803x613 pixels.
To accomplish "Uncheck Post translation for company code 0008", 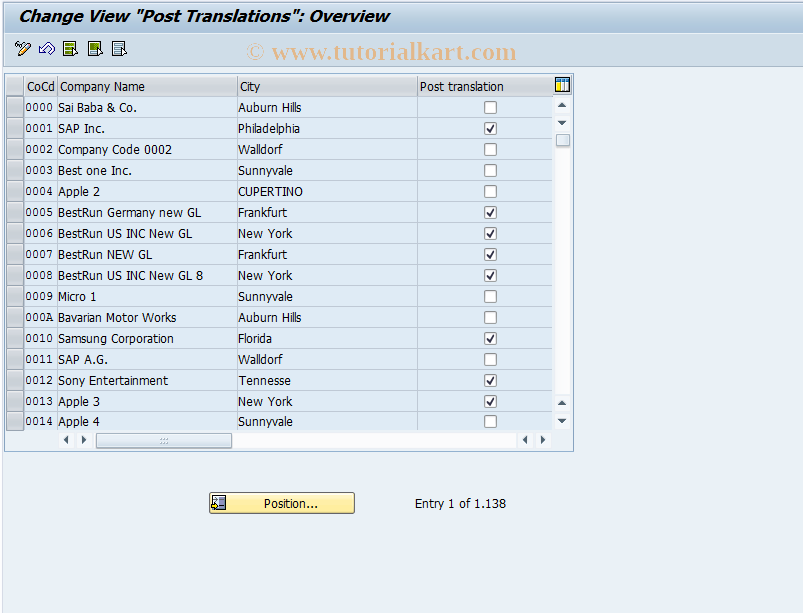I will coord(490,276).
